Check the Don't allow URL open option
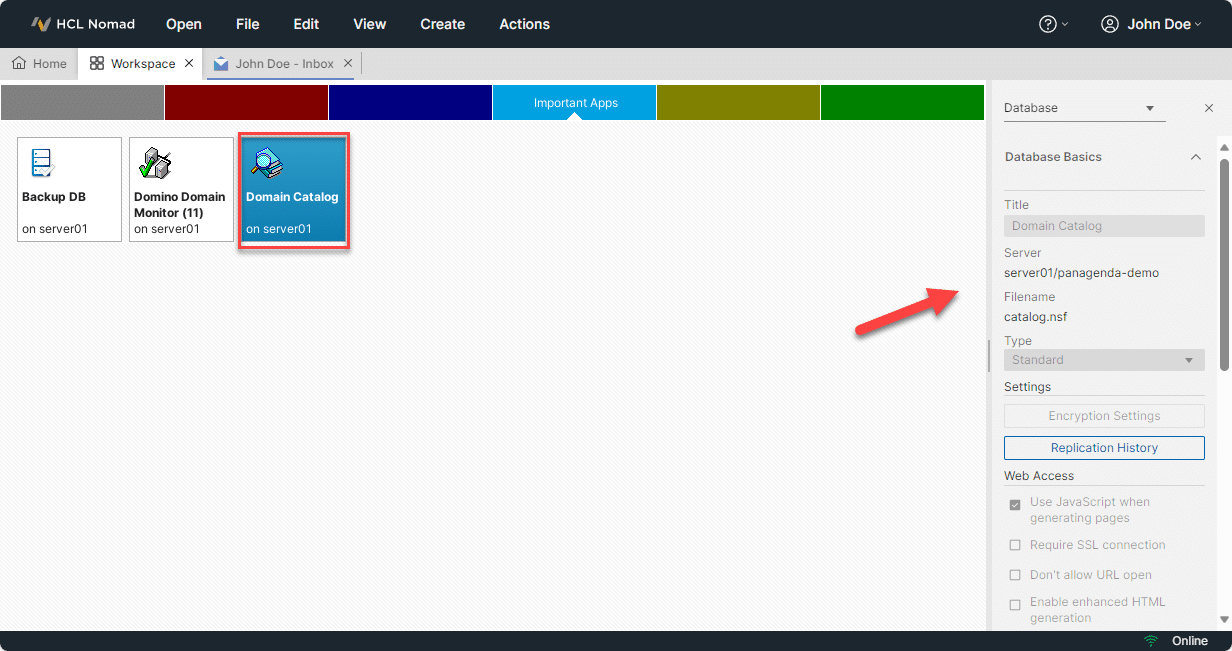 coord(1015,575)
